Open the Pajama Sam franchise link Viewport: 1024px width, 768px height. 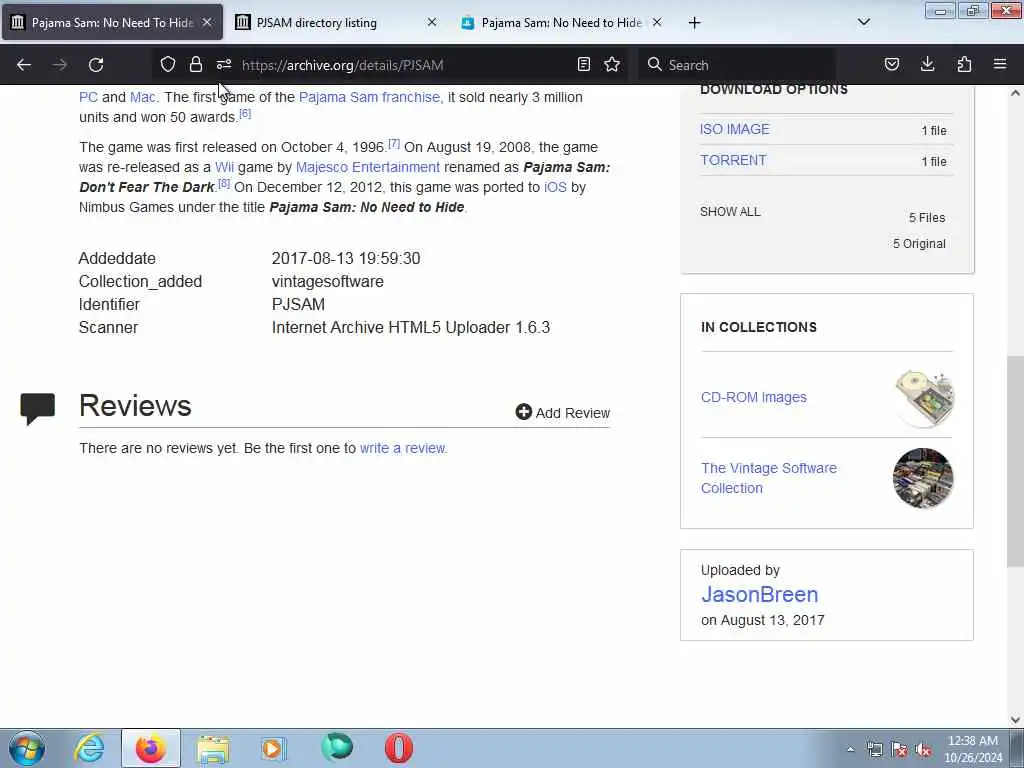[x=370, y=97]
